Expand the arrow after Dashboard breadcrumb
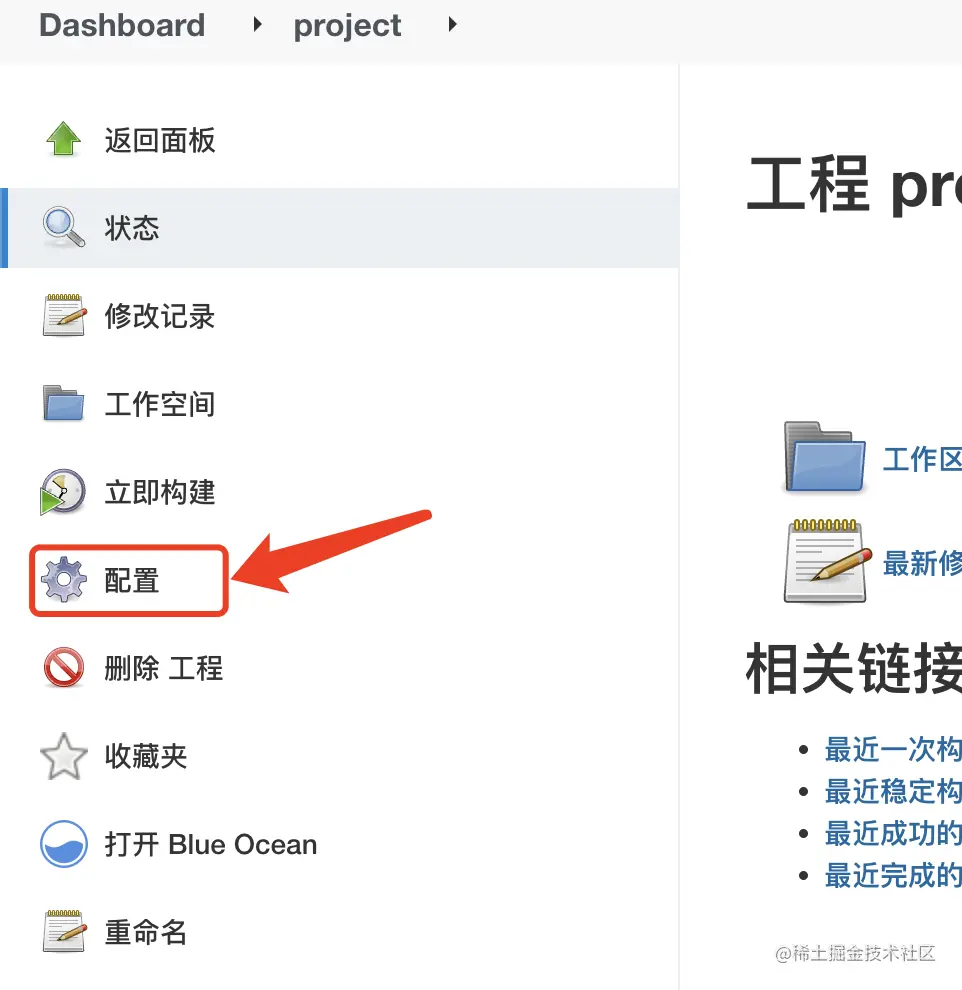 [x=257, y=25]
